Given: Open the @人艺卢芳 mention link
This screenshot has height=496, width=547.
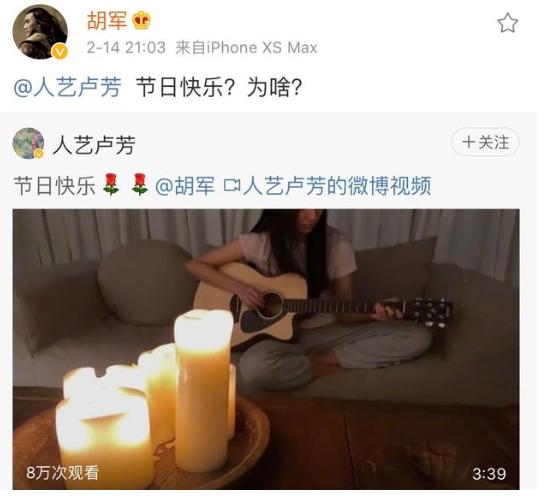Looking at the screenshot, I should [x=67, y=87].
